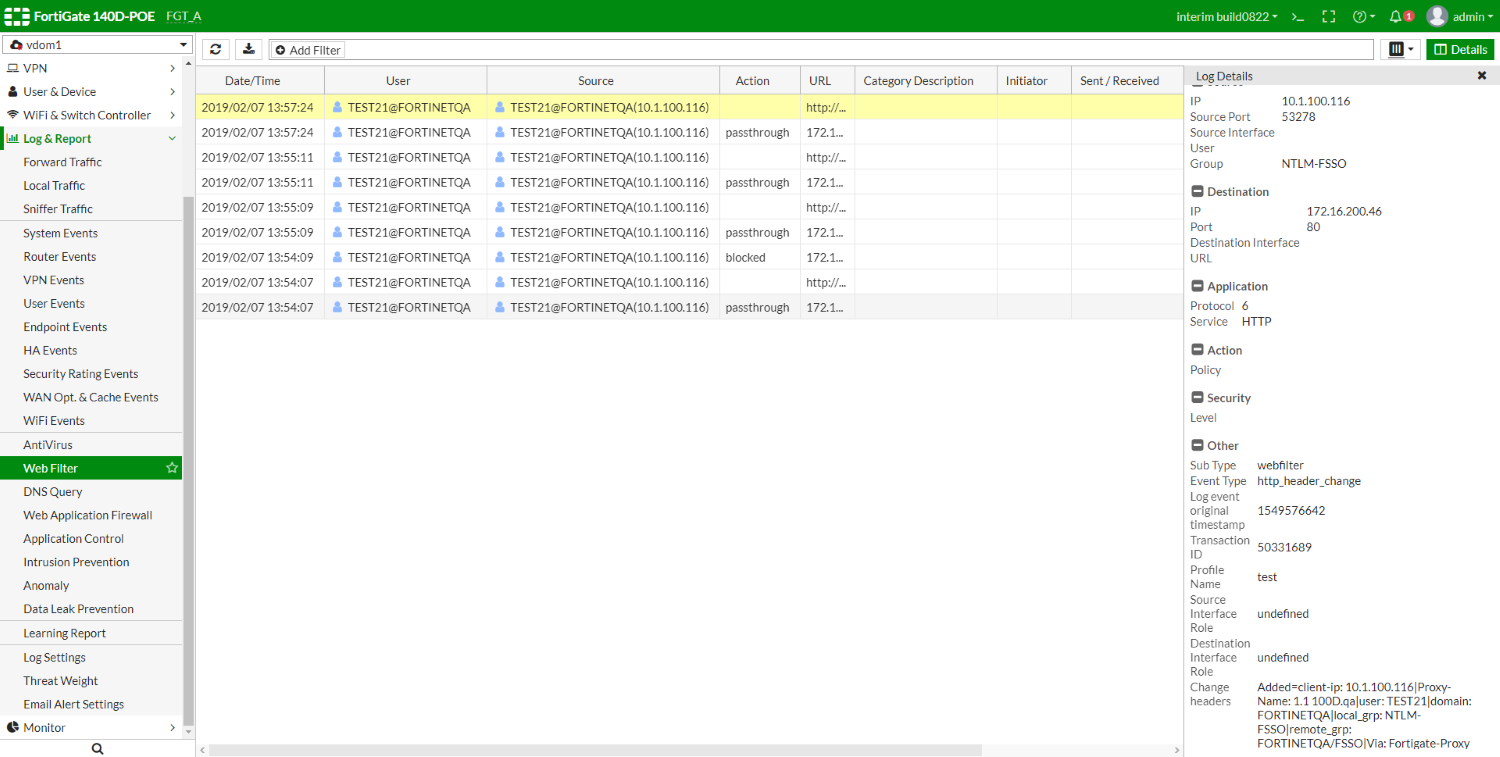Screen dimensions: 1500x757
Task: Select the 13:54:09 blocked log row
Action: (x=689, y=257)
